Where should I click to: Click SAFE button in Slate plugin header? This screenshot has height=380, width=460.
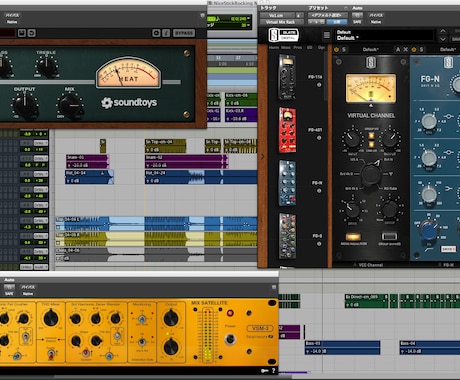[x=357, y=22]
